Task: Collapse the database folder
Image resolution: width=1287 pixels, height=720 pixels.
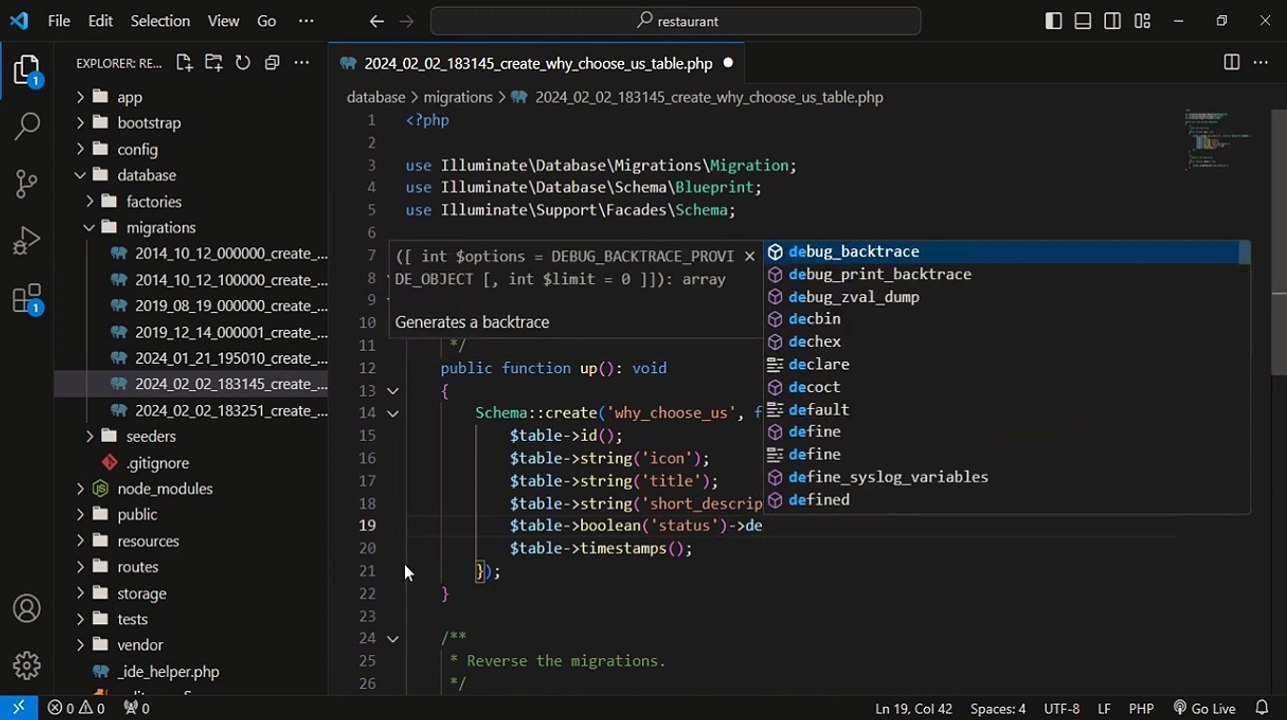Action: point(80,175)
